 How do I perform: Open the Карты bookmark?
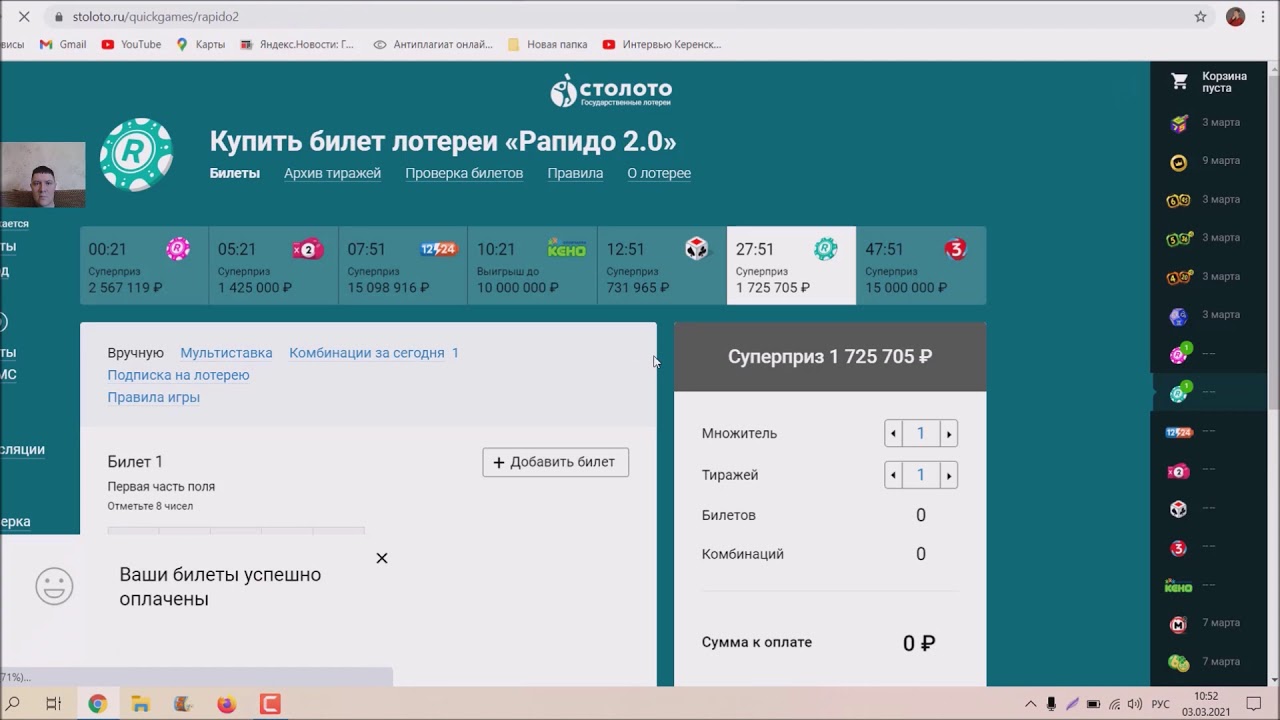(x=200, y=44)
